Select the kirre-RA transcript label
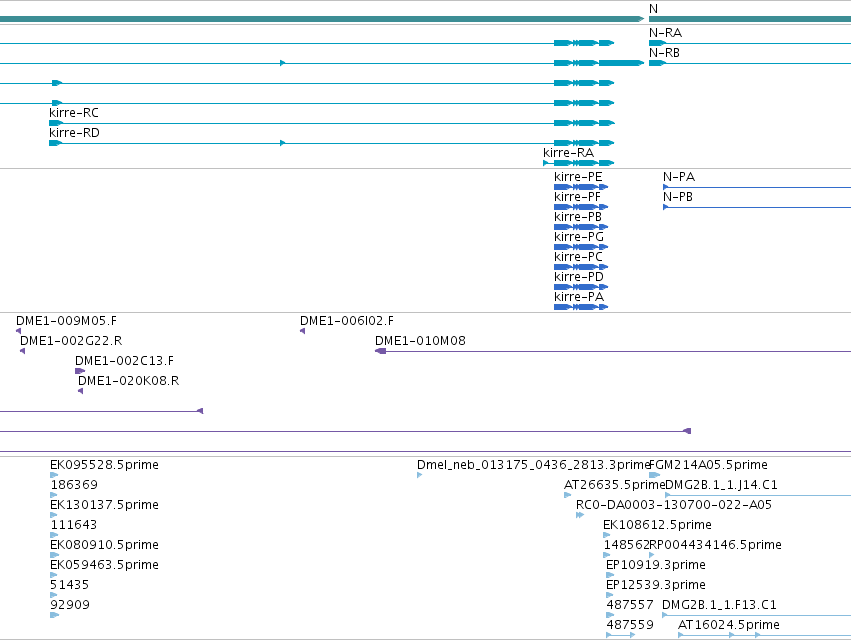This screenshot has width=851, height=640. coord(568,153)
